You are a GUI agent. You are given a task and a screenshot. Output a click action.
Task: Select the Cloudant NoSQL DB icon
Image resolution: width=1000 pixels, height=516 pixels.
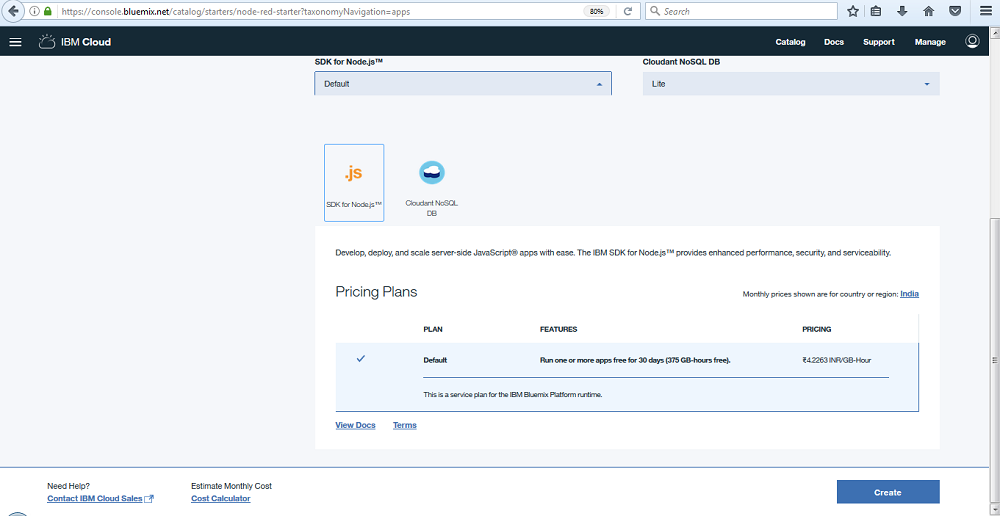pyautogui.click(x=432, y=173)
